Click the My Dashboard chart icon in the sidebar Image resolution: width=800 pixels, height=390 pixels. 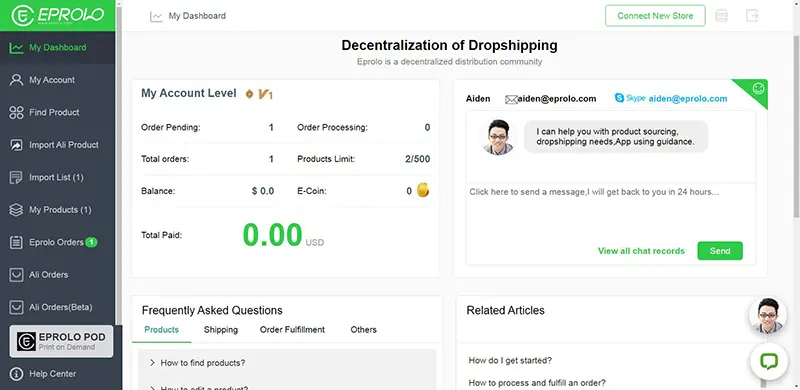pos(16,48)
